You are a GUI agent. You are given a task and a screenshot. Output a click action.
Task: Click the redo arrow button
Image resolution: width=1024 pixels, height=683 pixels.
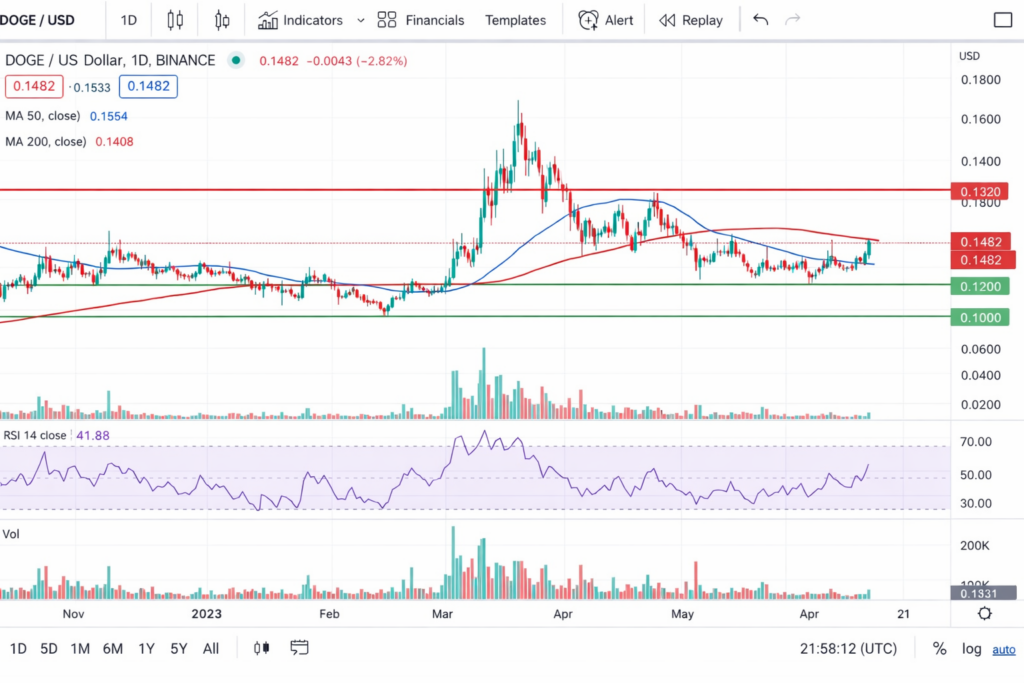click(x=792, y=19)
